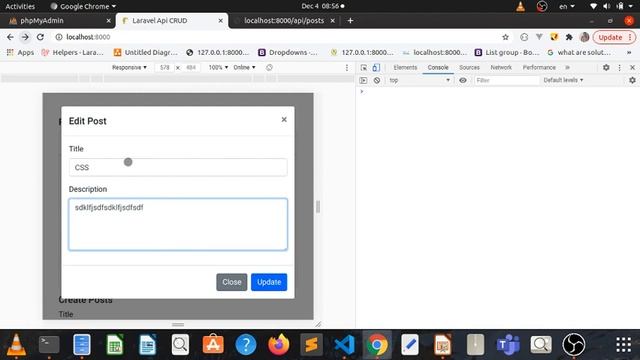640x360 pixels.
Task: Open Google Chrome app menu
Action: click(83, 6)
